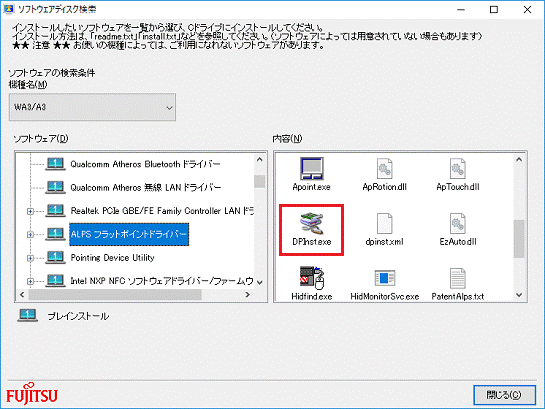Click the title bar application icon
The image size is (545, 409).
pyautogui.click(x=8, y=9)
